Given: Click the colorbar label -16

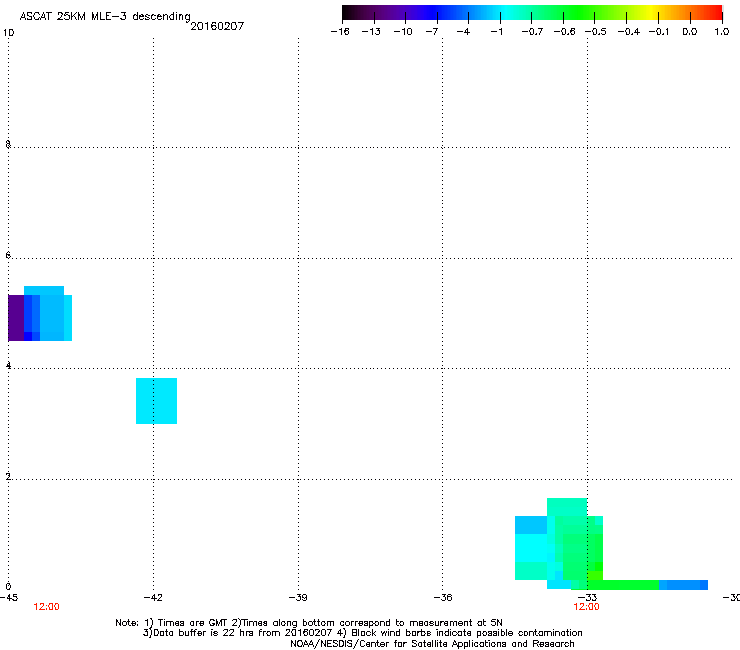Looking at the screenshot, I should pos(340,32).
